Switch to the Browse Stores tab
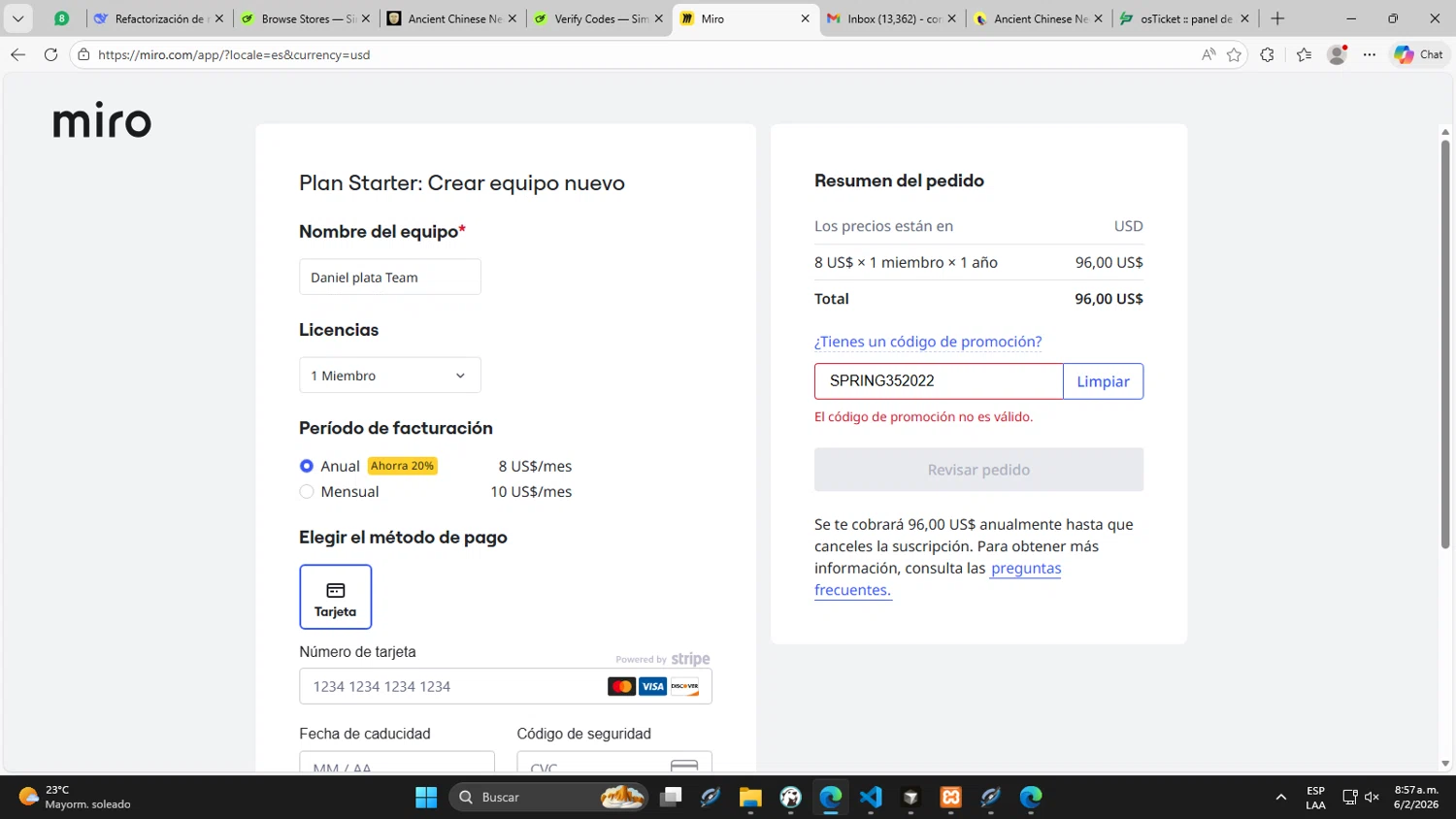This screenshot has height=819, width=1456. coord(306,18)
